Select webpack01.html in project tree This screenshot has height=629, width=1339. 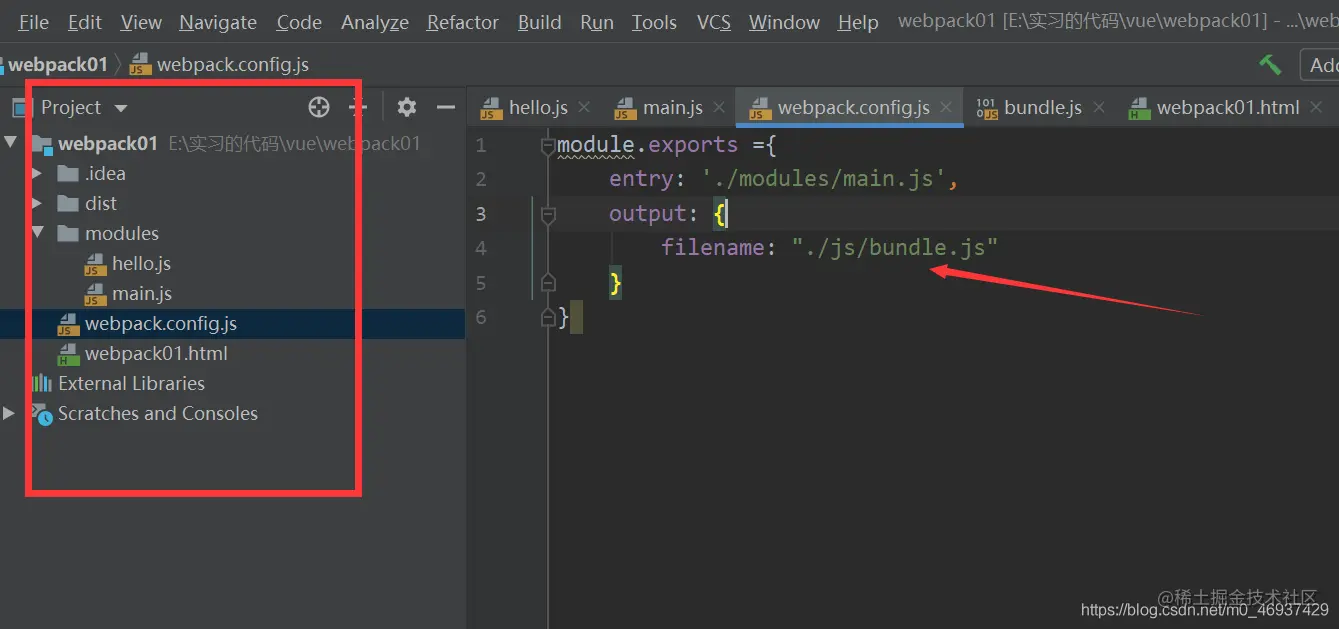tap(156, 353)
